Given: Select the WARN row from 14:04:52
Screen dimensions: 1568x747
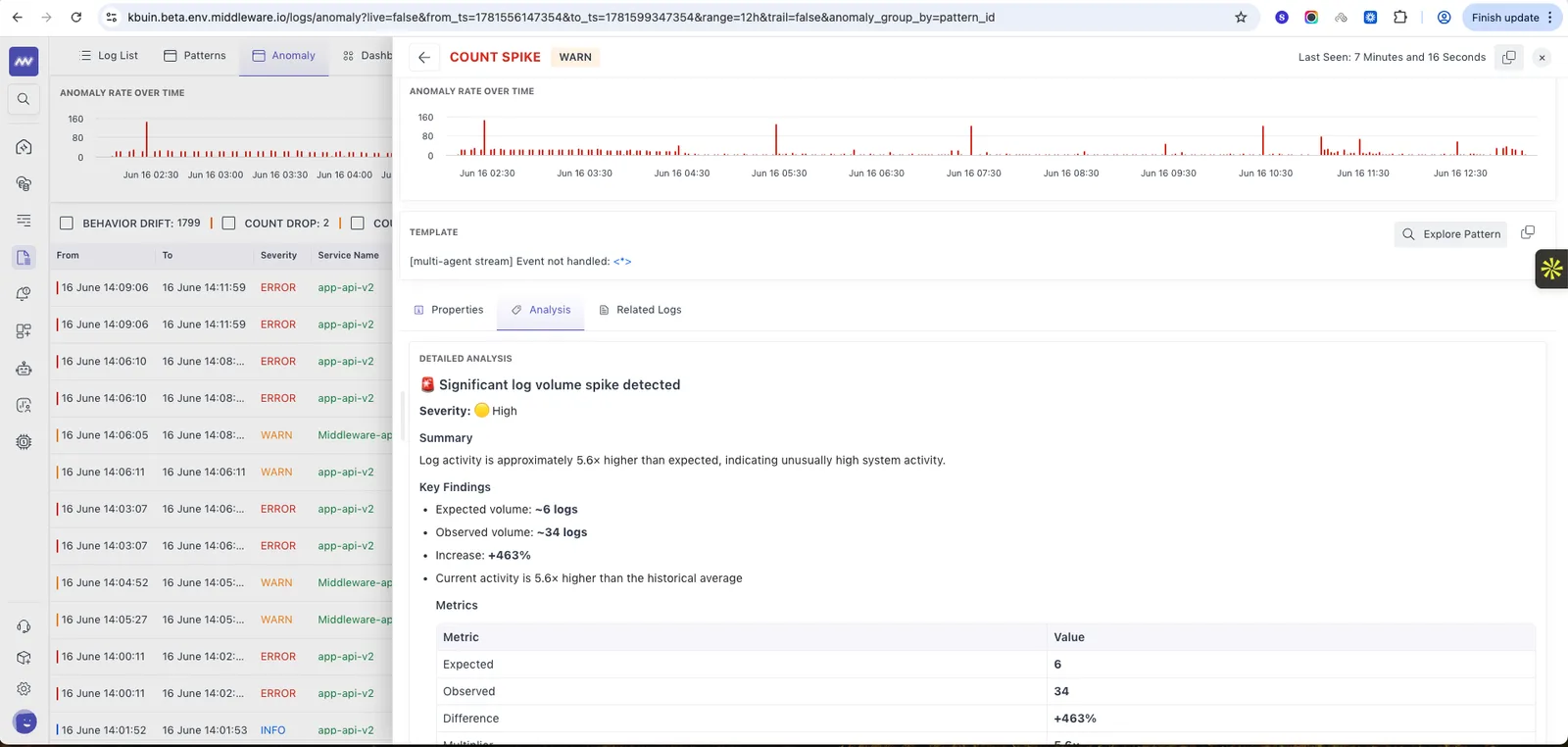Looking at the screenshot, I should point(223,582).
